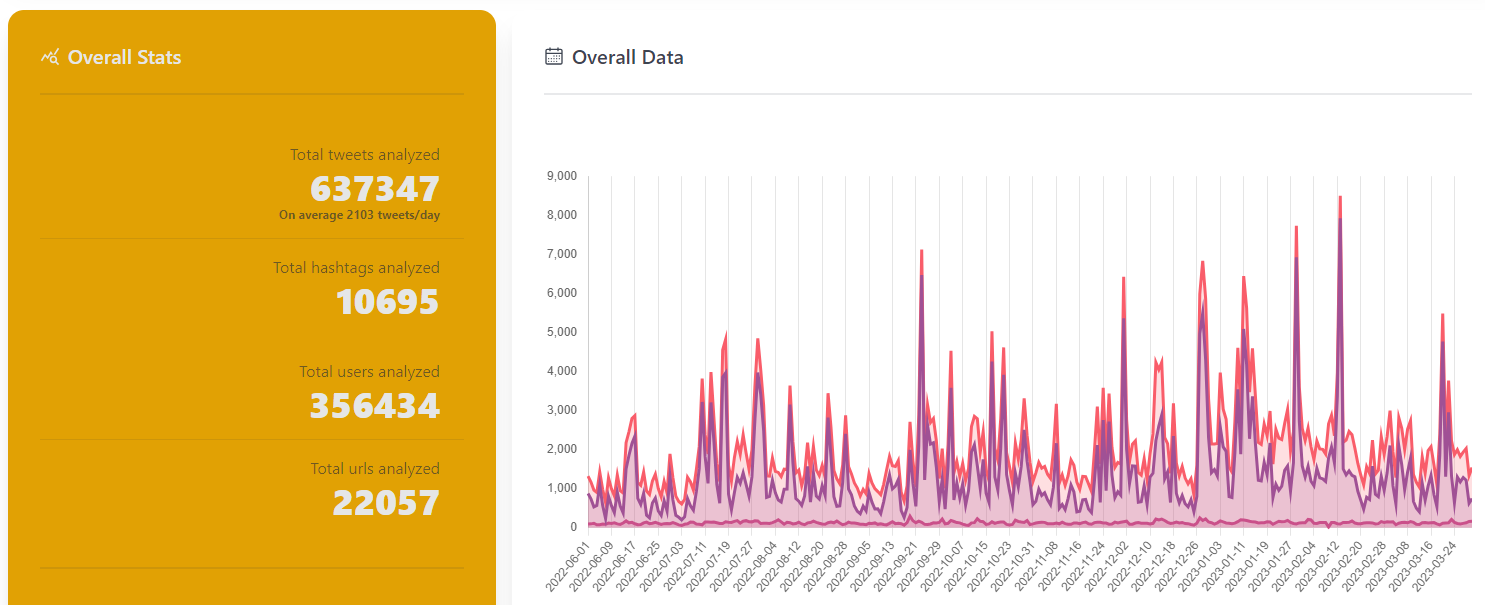
Task: Select the Overall Data heading
Action: coord(628,57)
